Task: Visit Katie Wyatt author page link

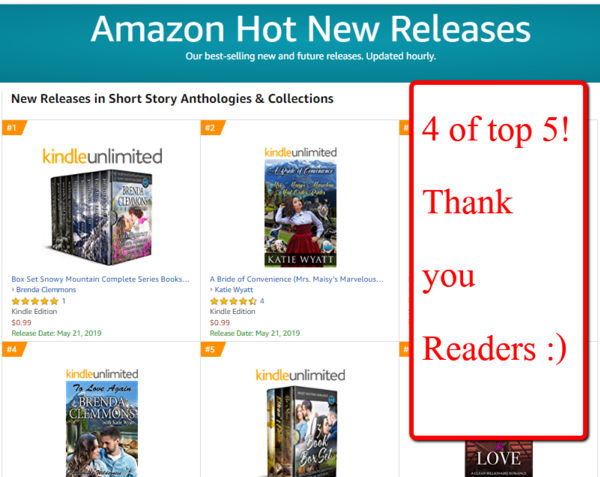Action: 233,290
